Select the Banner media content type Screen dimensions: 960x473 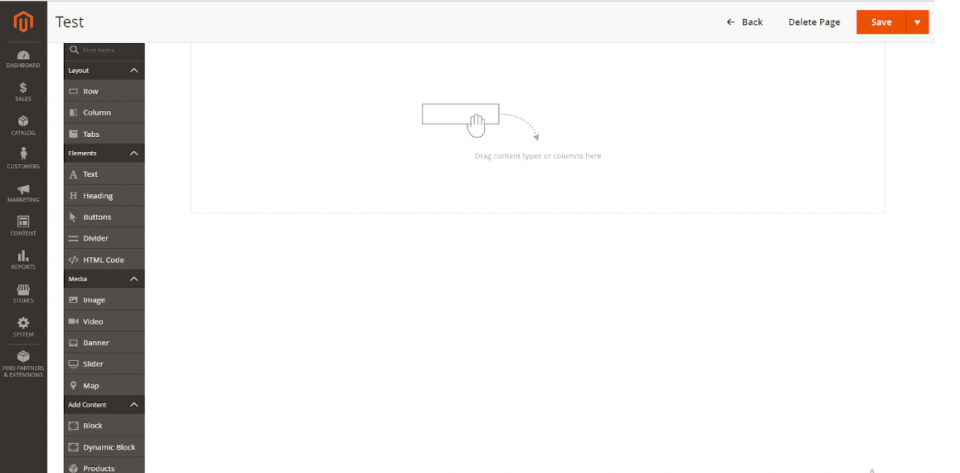104,343
